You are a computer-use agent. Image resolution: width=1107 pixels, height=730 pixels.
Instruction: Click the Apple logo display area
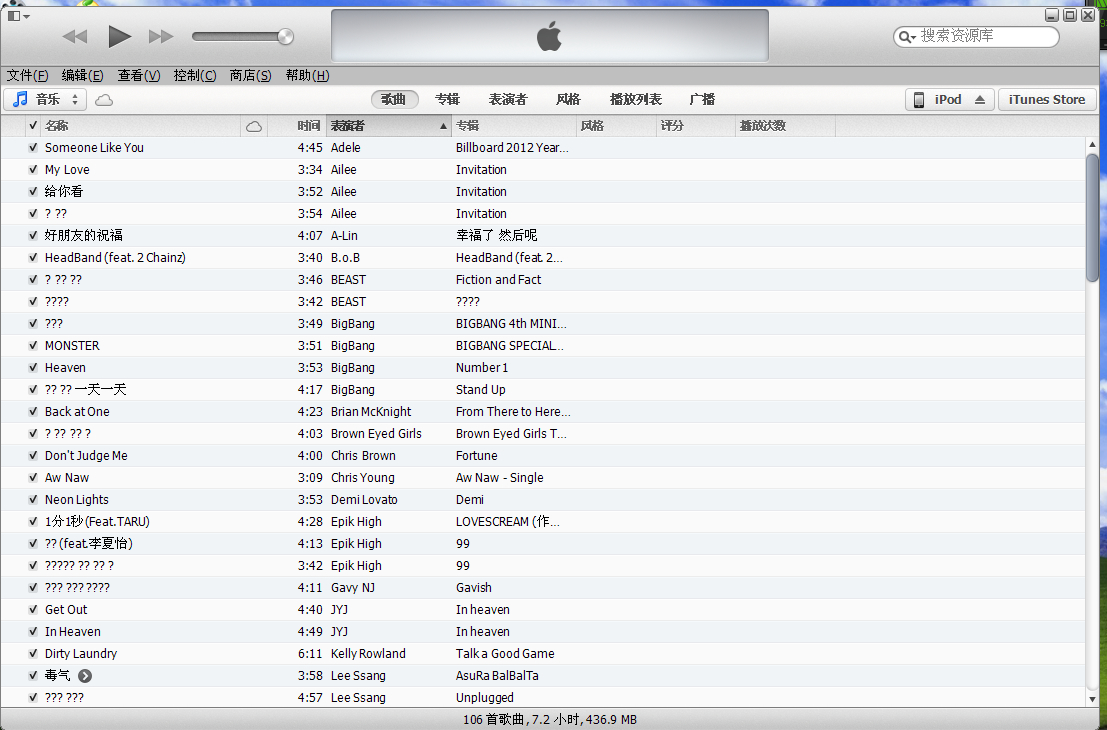pyautogui.click(x=549, y=35)
